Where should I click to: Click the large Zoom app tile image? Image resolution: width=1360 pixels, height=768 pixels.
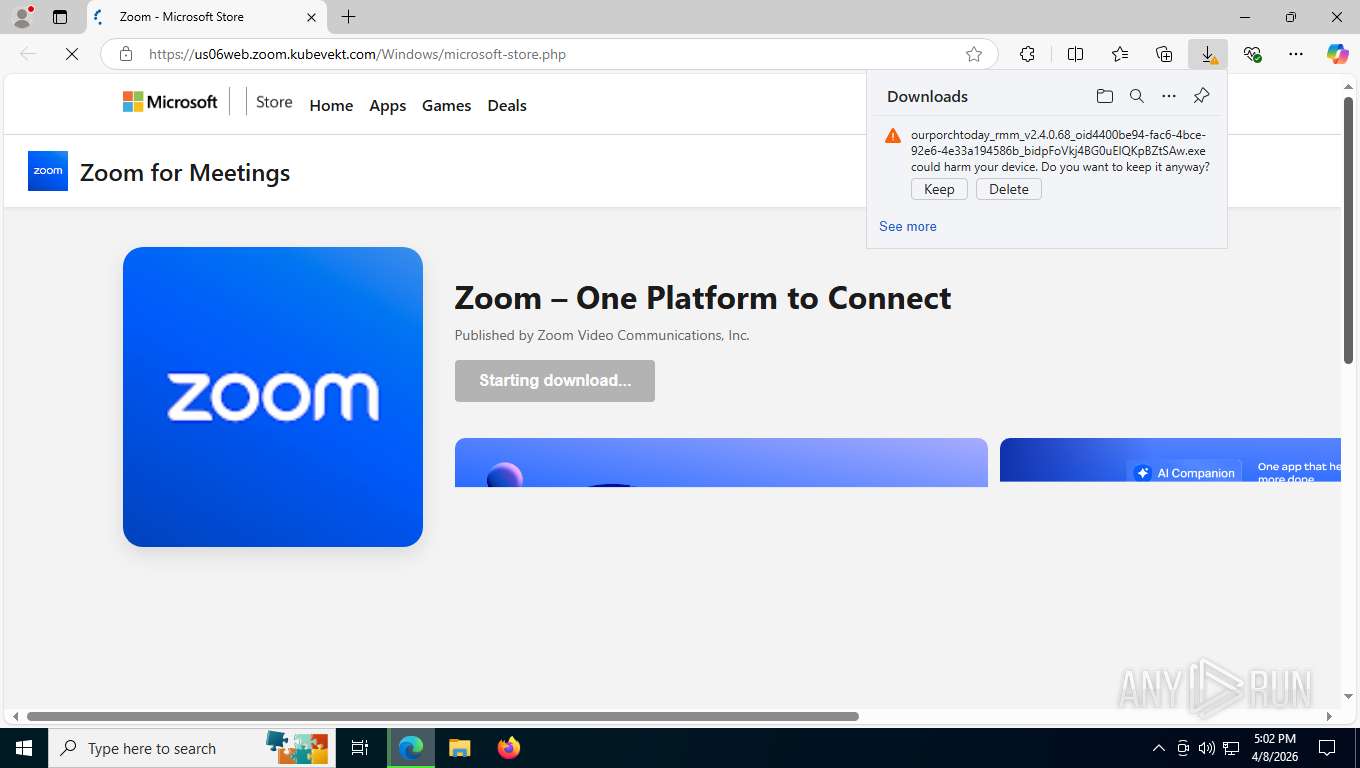coord(273,397)
